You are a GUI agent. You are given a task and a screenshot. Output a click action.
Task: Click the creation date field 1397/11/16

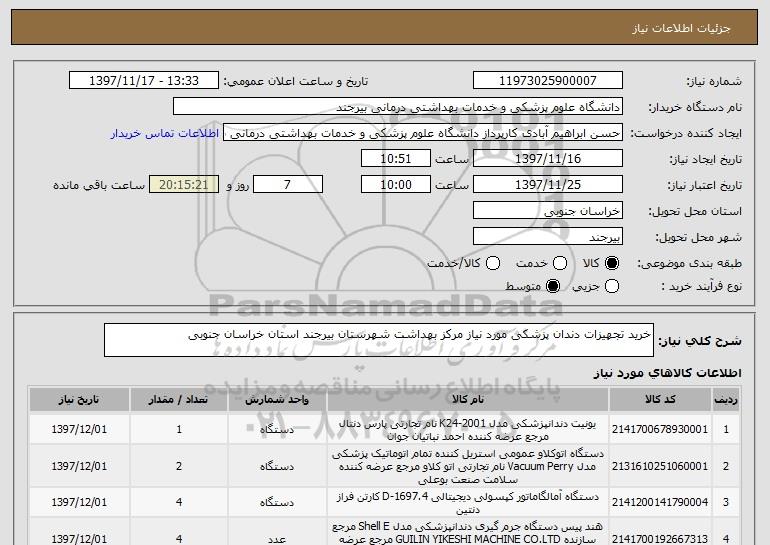[548, 159]
